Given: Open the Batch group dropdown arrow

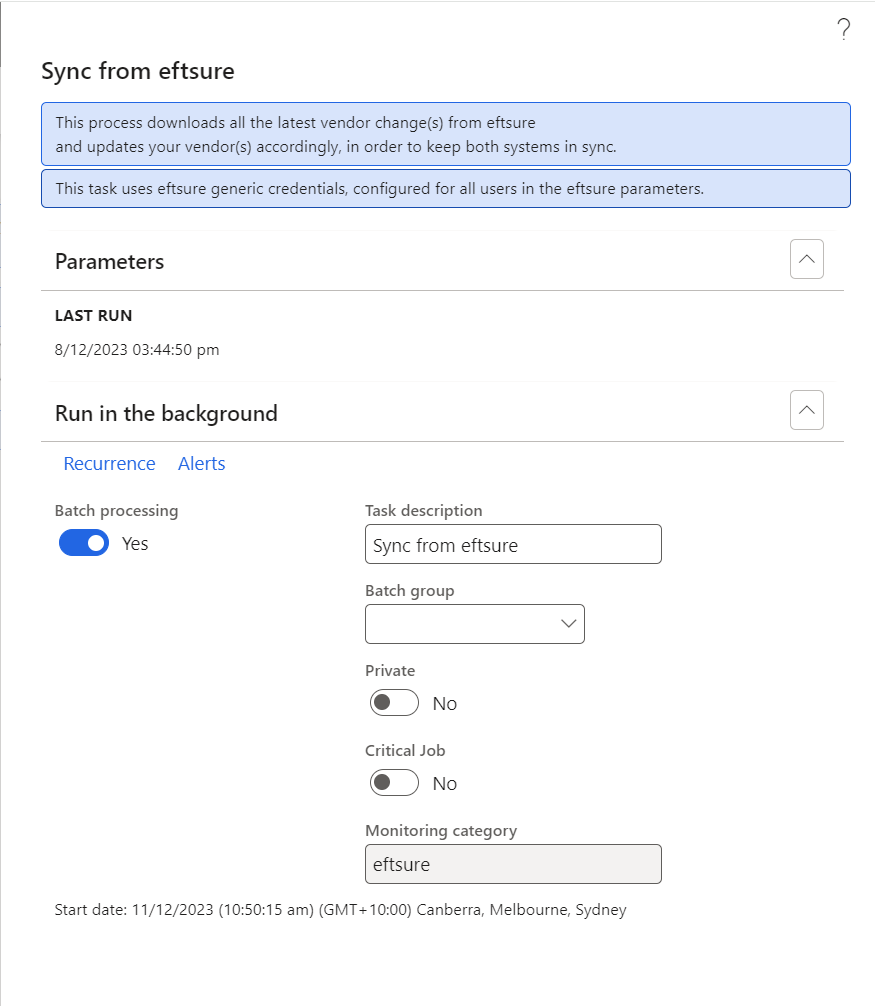Looking at the screenshot, I should tap(568, 624).
